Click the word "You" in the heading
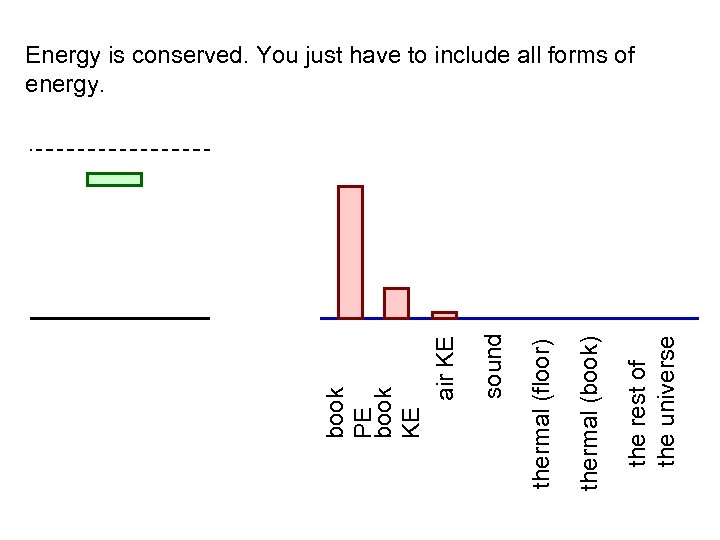 274,56
